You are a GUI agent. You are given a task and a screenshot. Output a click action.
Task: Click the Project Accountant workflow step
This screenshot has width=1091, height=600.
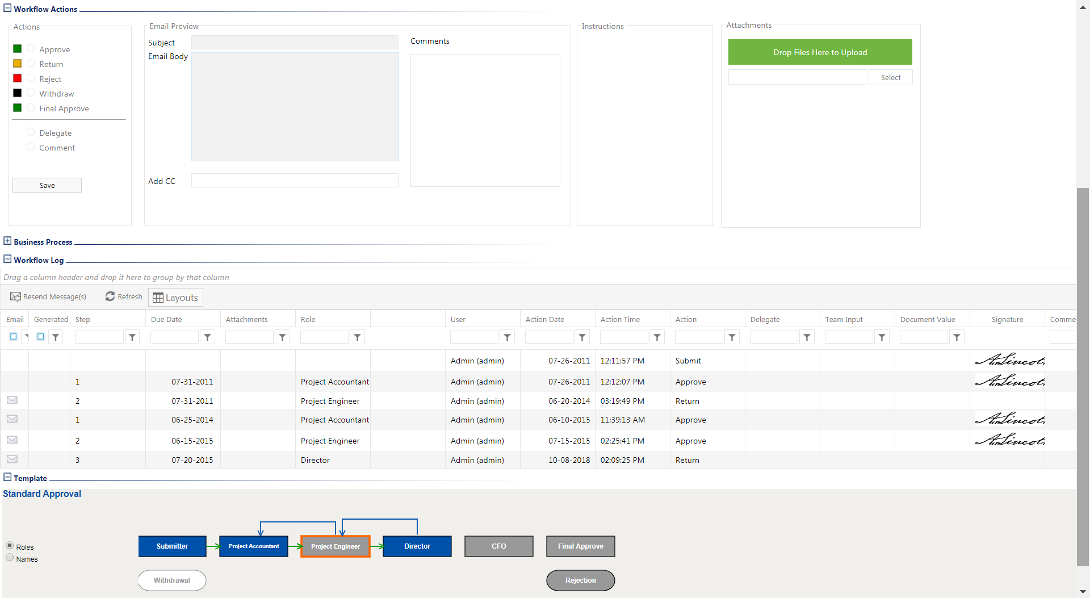[253, 546]
